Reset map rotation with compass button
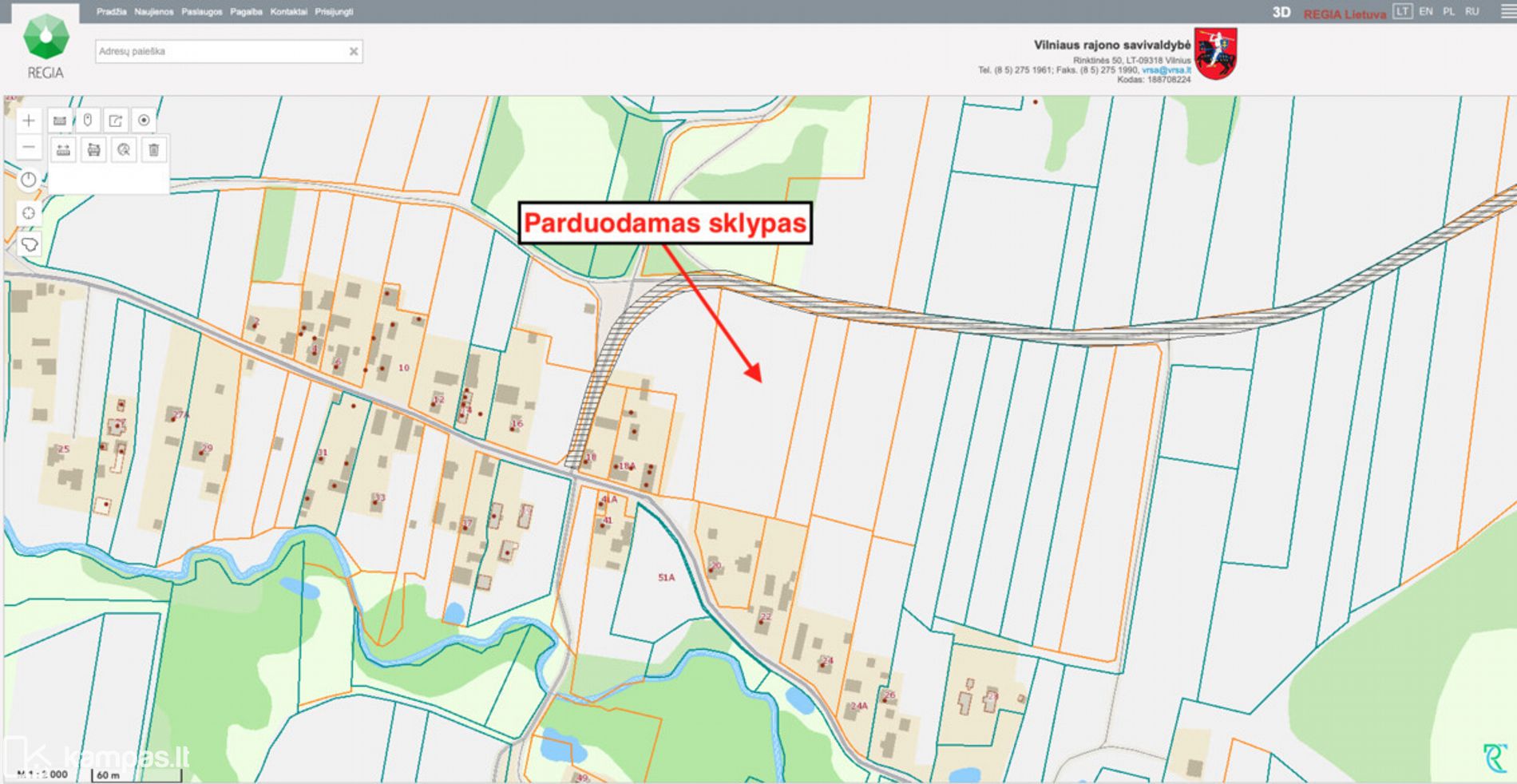This screenshot has height=784, width=1517. [x=29, y=180]
